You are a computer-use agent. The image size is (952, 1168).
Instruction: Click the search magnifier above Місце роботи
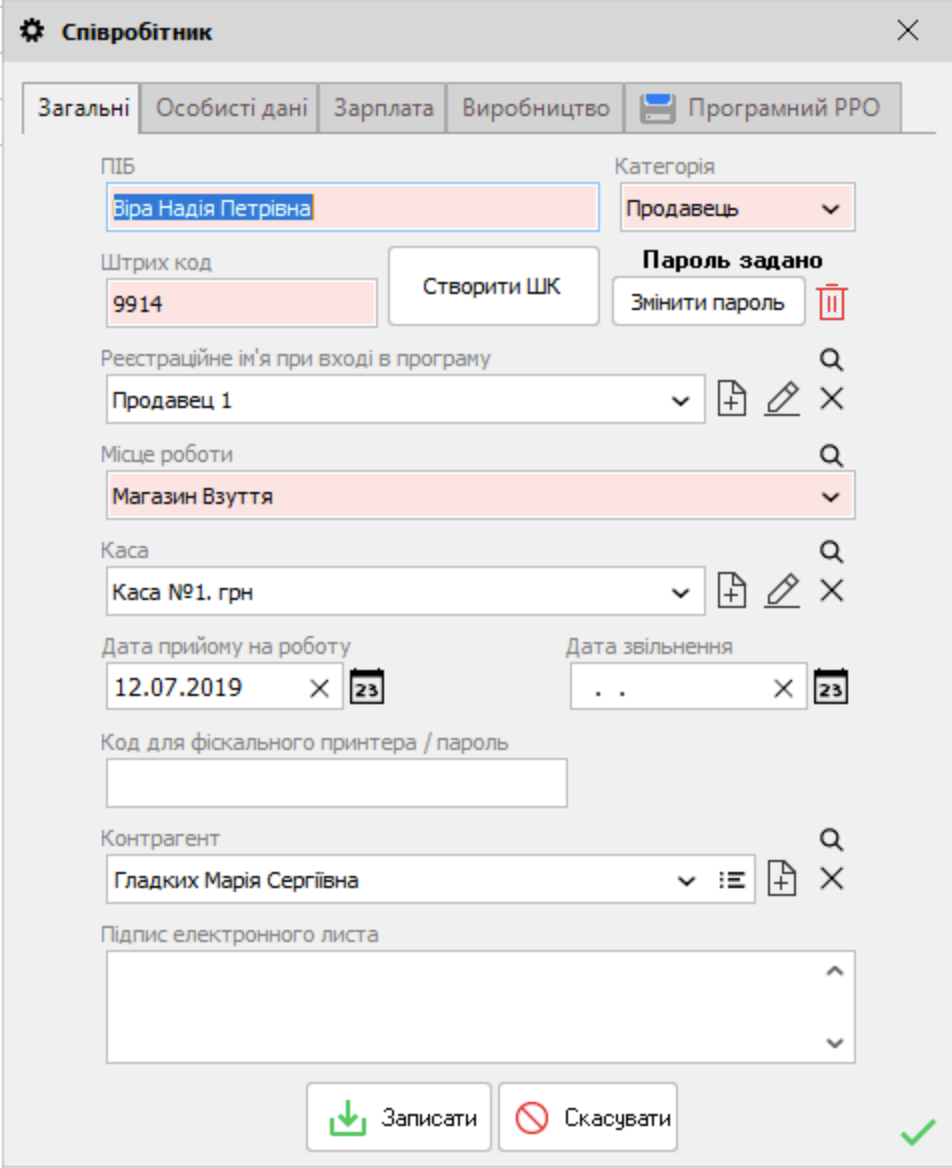[x=831, y=456]
